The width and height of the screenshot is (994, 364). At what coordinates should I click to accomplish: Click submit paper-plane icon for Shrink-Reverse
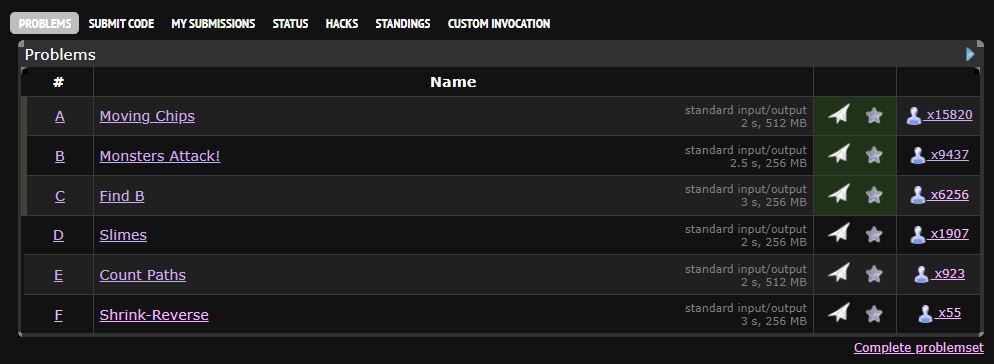click(838, 313)
